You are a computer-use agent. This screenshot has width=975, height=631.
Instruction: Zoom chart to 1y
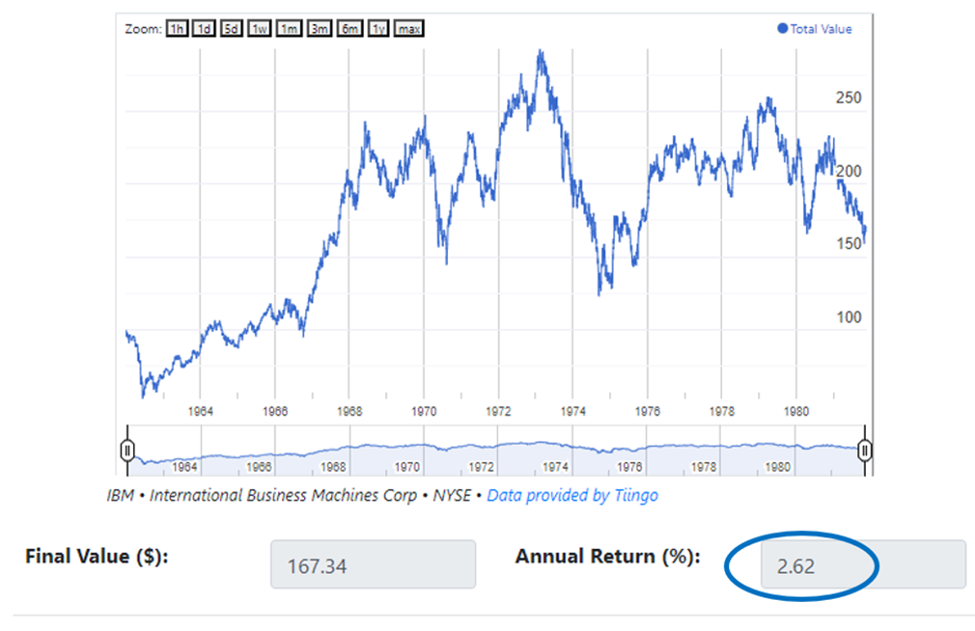378,29
